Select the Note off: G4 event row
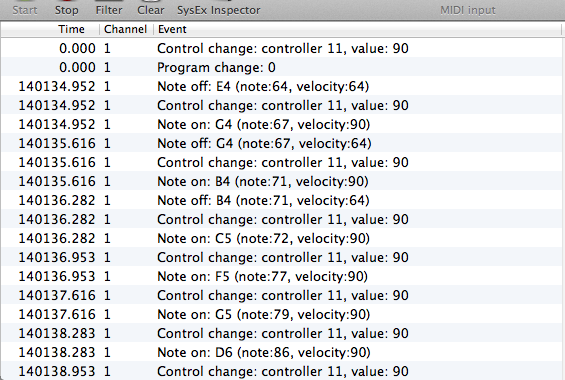The width and height of the screenshot is (565, 380). coord(282,143)
